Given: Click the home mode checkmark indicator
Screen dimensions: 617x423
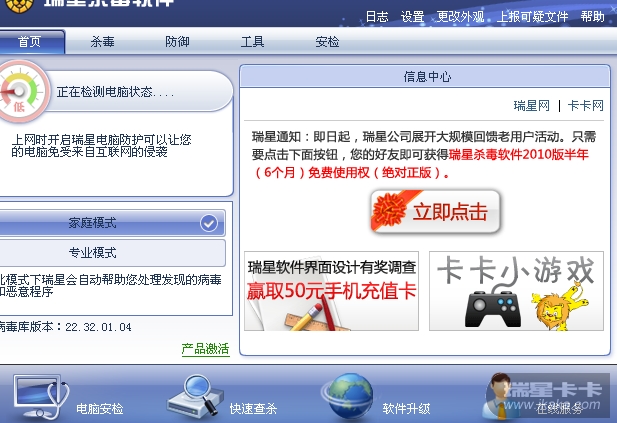Looking at the screenshot, I should (x=209, y=223).
